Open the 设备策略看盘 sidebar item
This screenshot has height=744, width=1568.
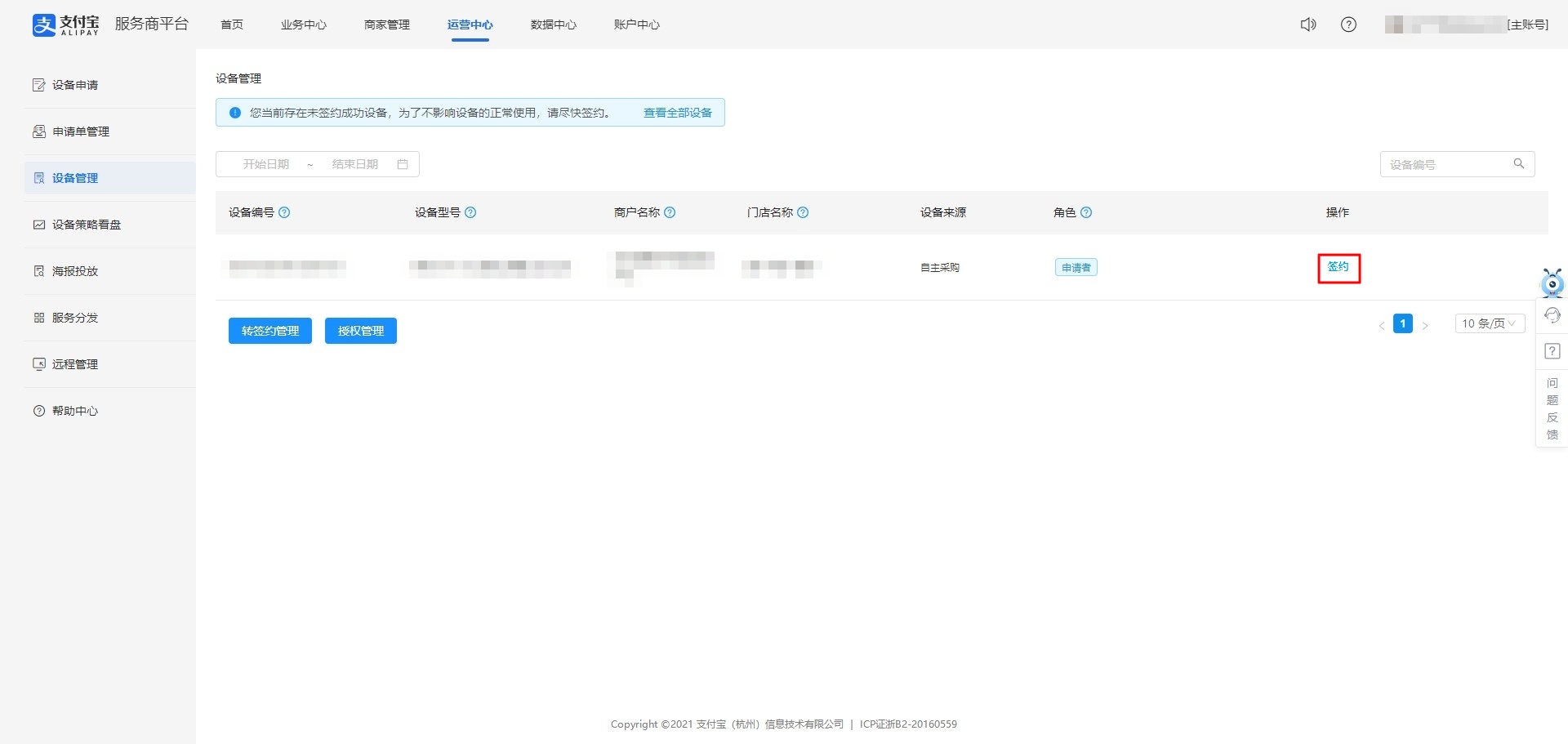tap(110, 225)
